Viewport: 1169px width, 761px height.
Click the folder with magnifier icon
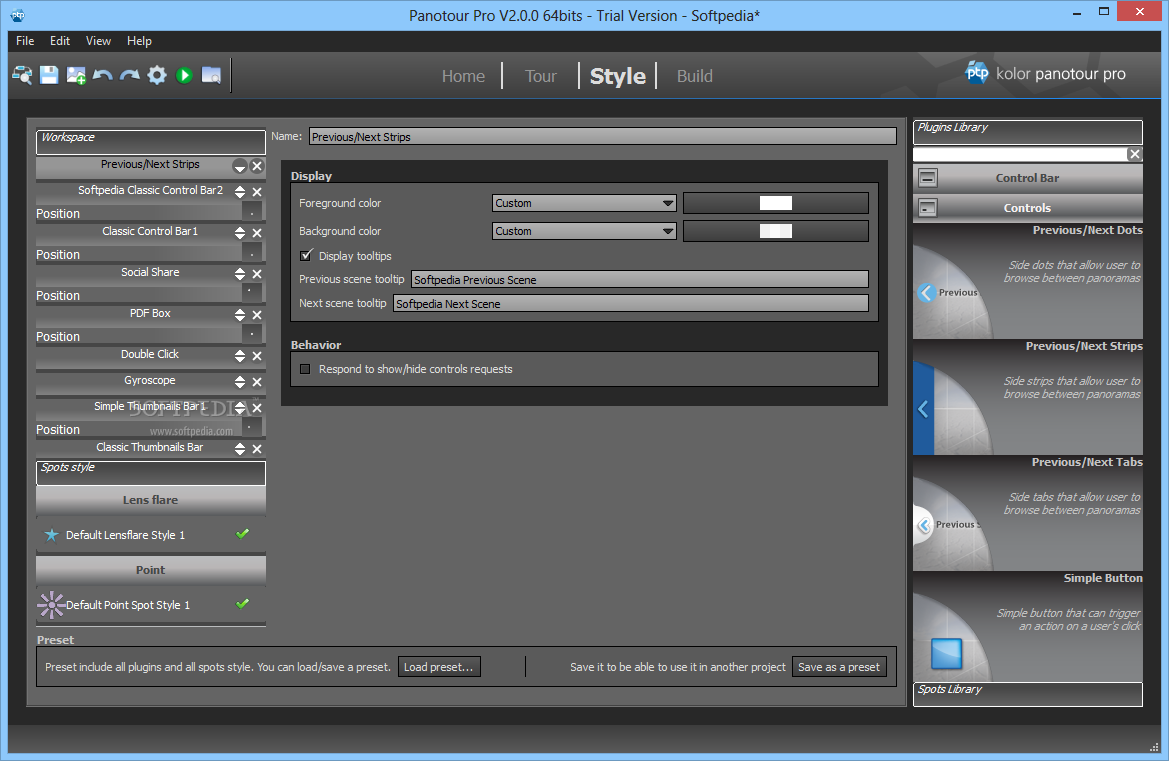point(211,75)
